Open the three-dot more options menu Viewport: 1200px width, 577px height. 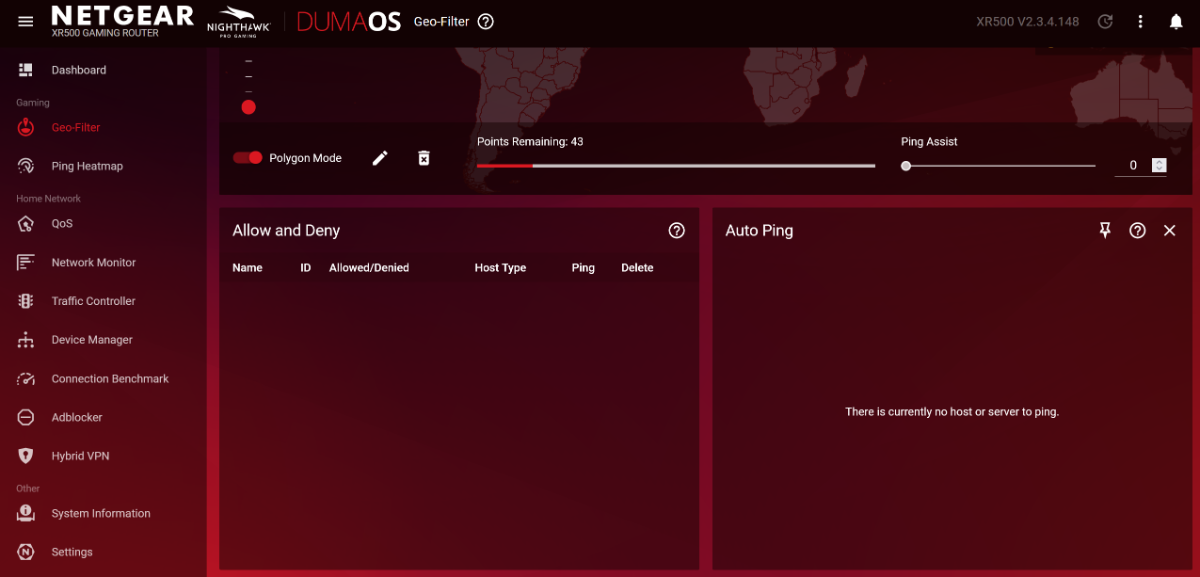coord(1141,22)
